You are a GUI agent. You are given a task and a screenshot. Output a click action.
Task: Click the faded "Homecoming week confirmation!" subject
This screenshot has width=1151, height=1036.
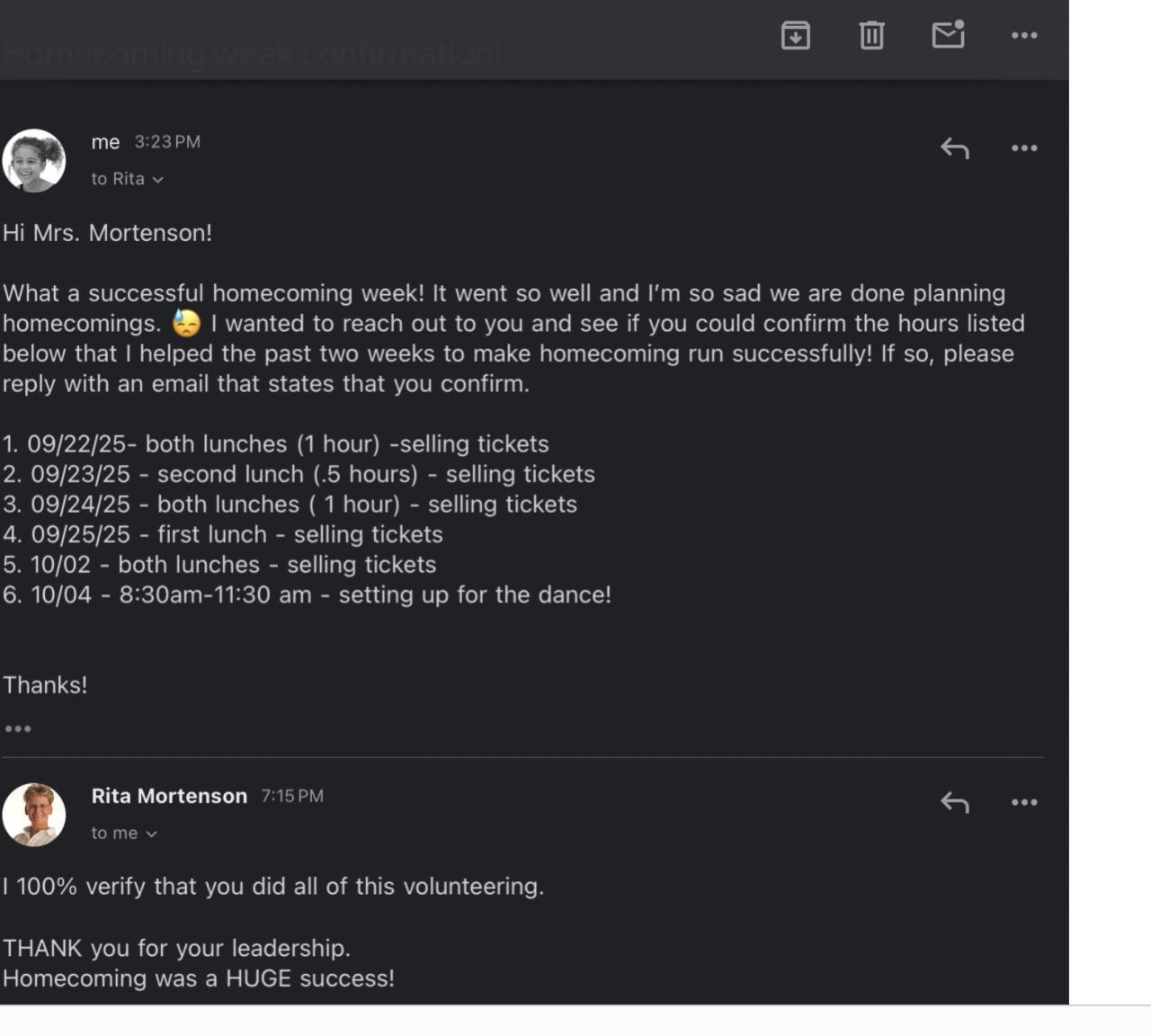252,54
